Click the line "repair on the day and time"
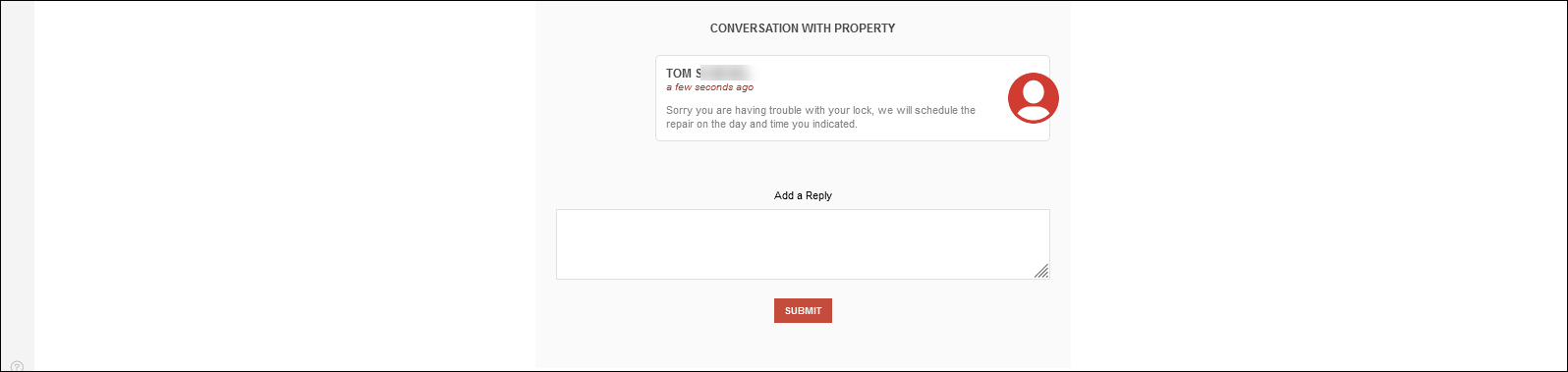Screen dimensions: 1568x372 pos(761,125)
